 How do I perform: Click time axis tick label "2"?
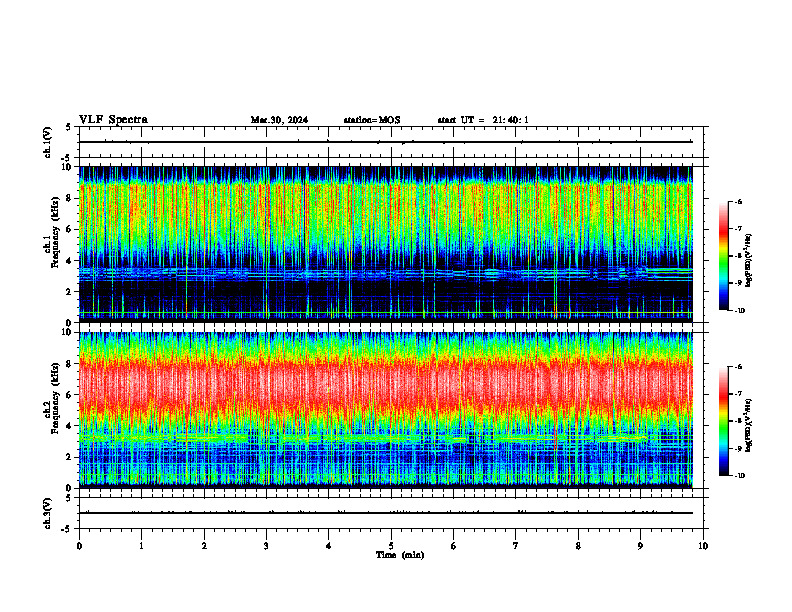[204, 546]
